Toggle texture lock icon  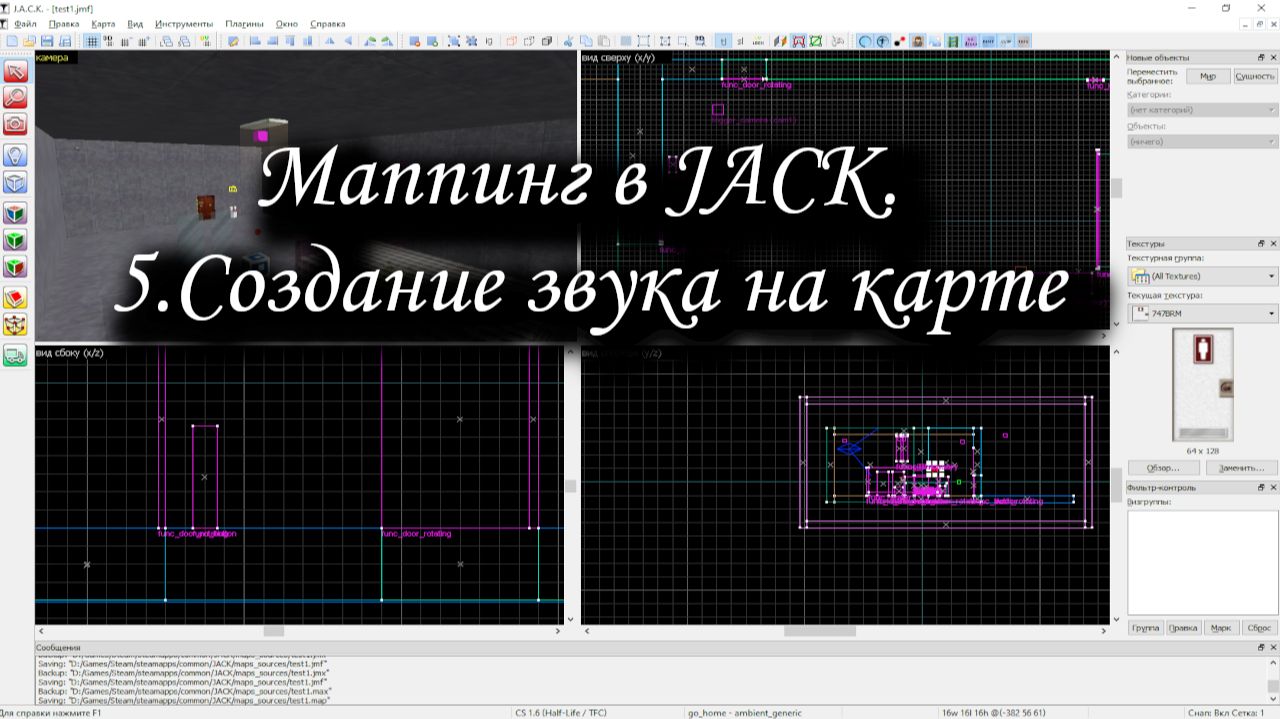click(723, 41)
